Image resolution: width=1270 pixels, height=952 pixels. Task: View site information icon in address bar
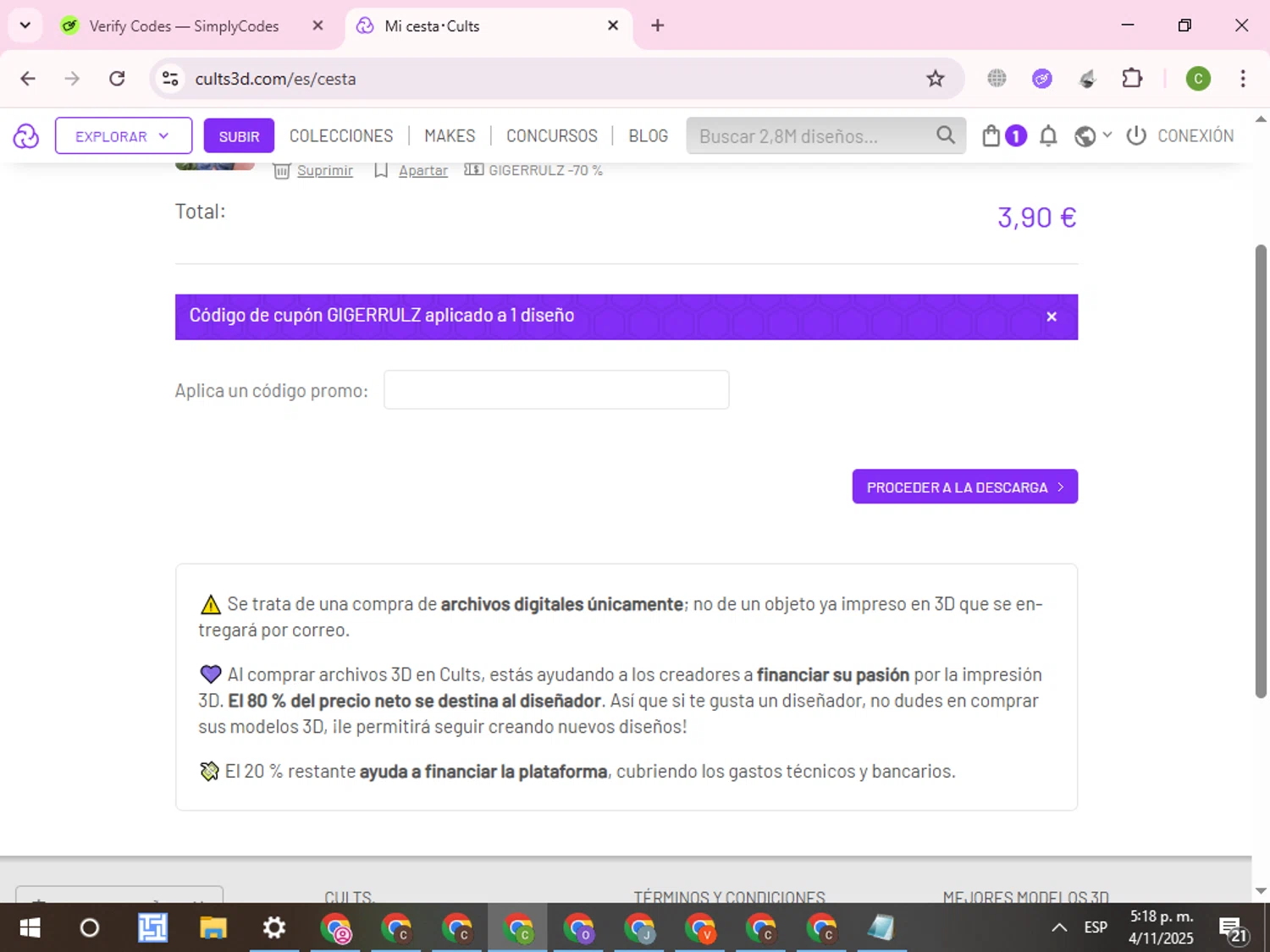pos(170,79)
